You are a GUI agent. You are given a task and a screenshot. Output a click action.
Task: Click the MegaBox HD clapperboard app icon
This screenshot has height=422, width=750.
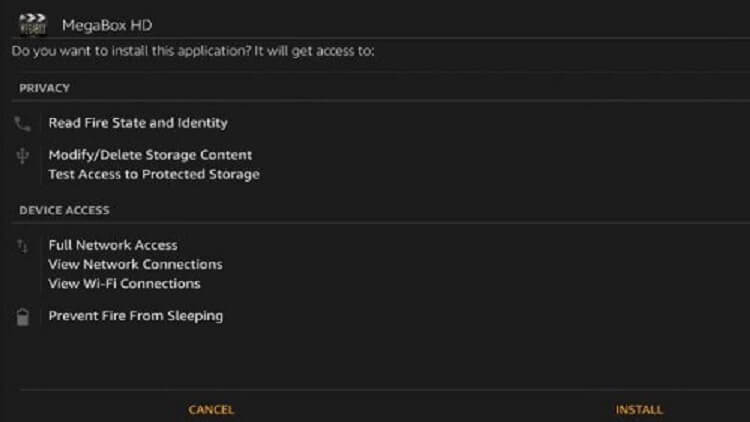point(33,24)
